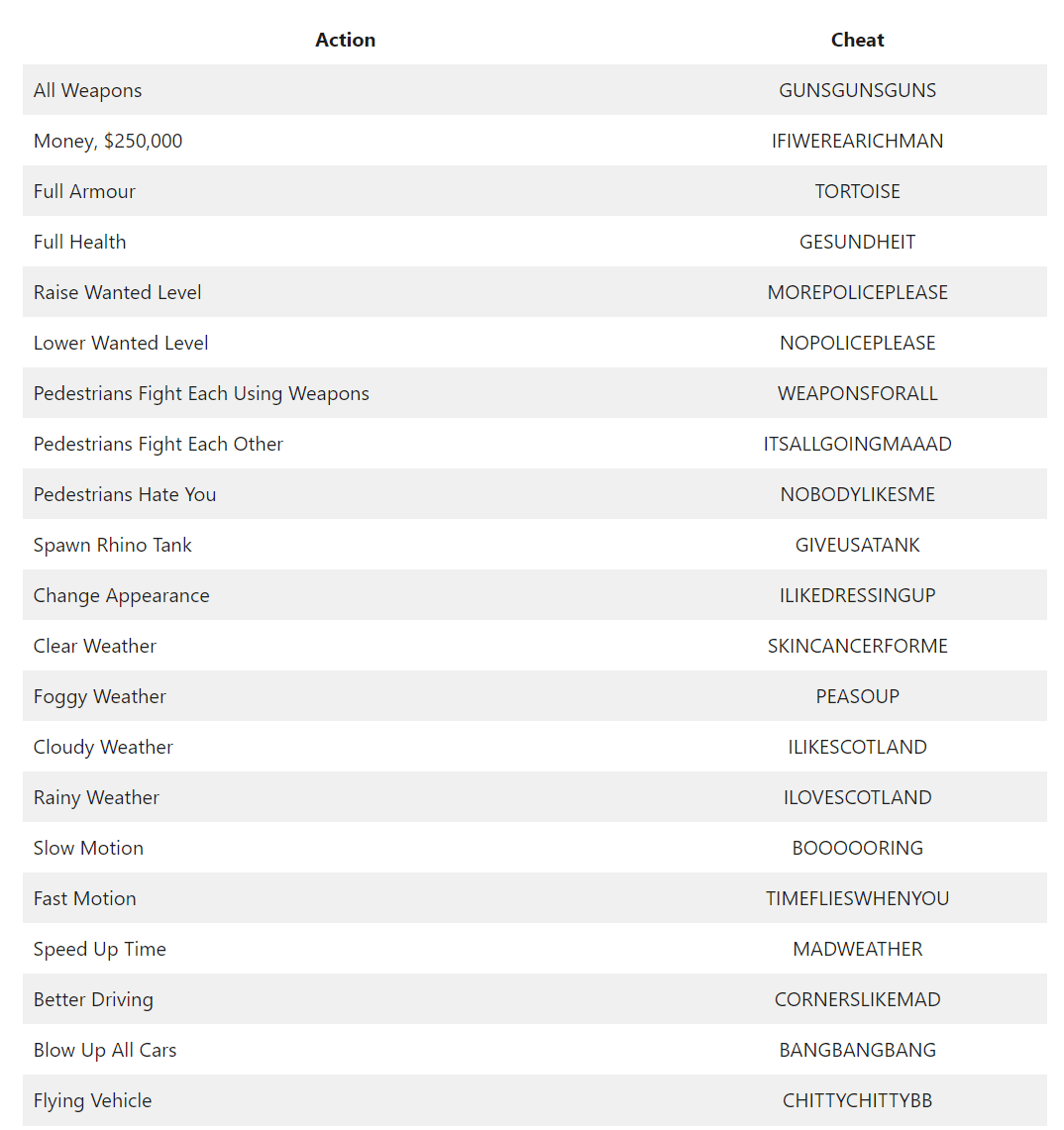
Task: Click the Rainy Weather row label
Action: tap(96, 798)
